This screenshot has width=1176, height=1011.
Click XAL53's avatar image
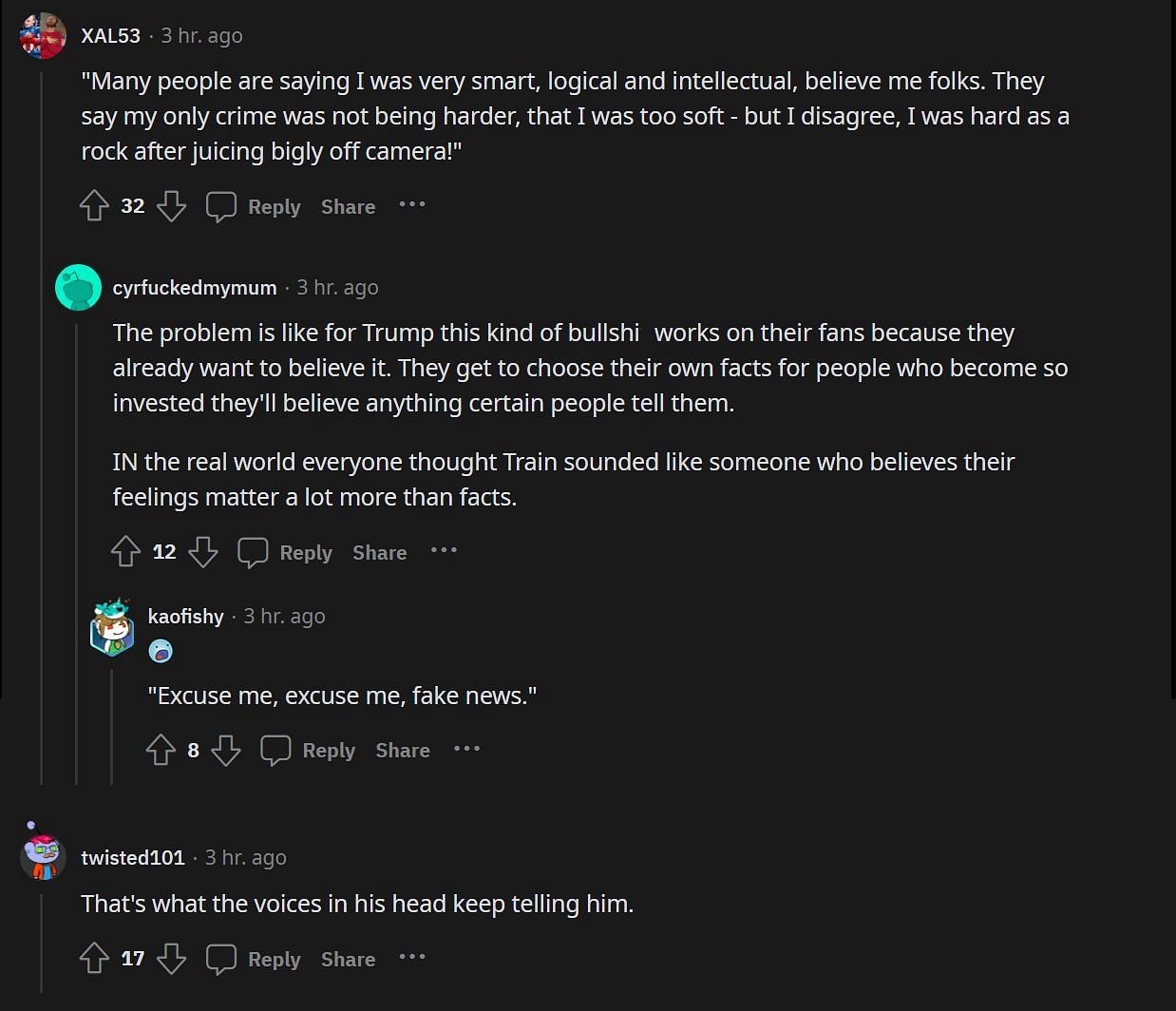click(43, 36)
